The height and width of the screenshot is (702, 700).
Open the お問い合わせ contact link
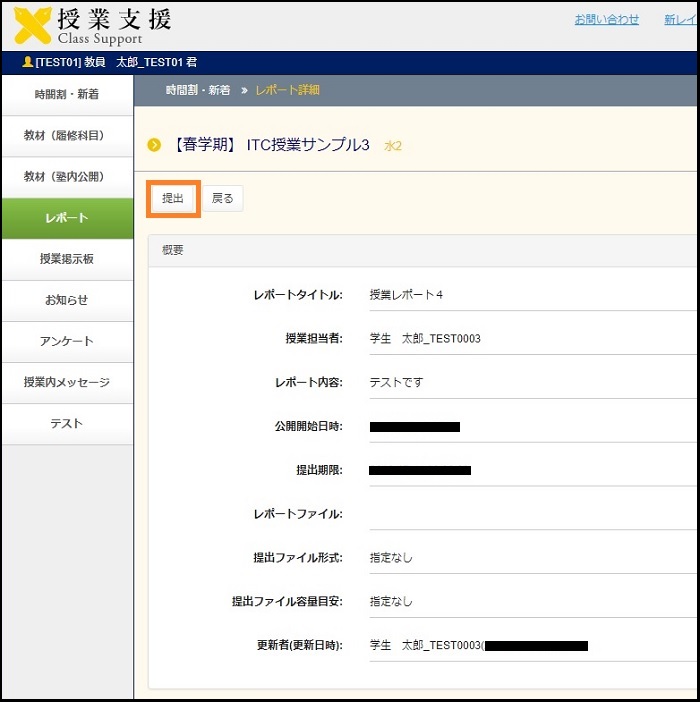click(606, 19)
